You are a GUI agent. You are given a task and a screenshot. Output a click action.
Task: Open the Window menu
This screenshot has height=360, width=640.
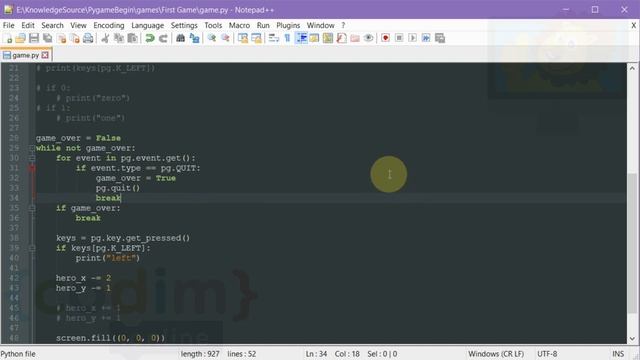point(321,25)
